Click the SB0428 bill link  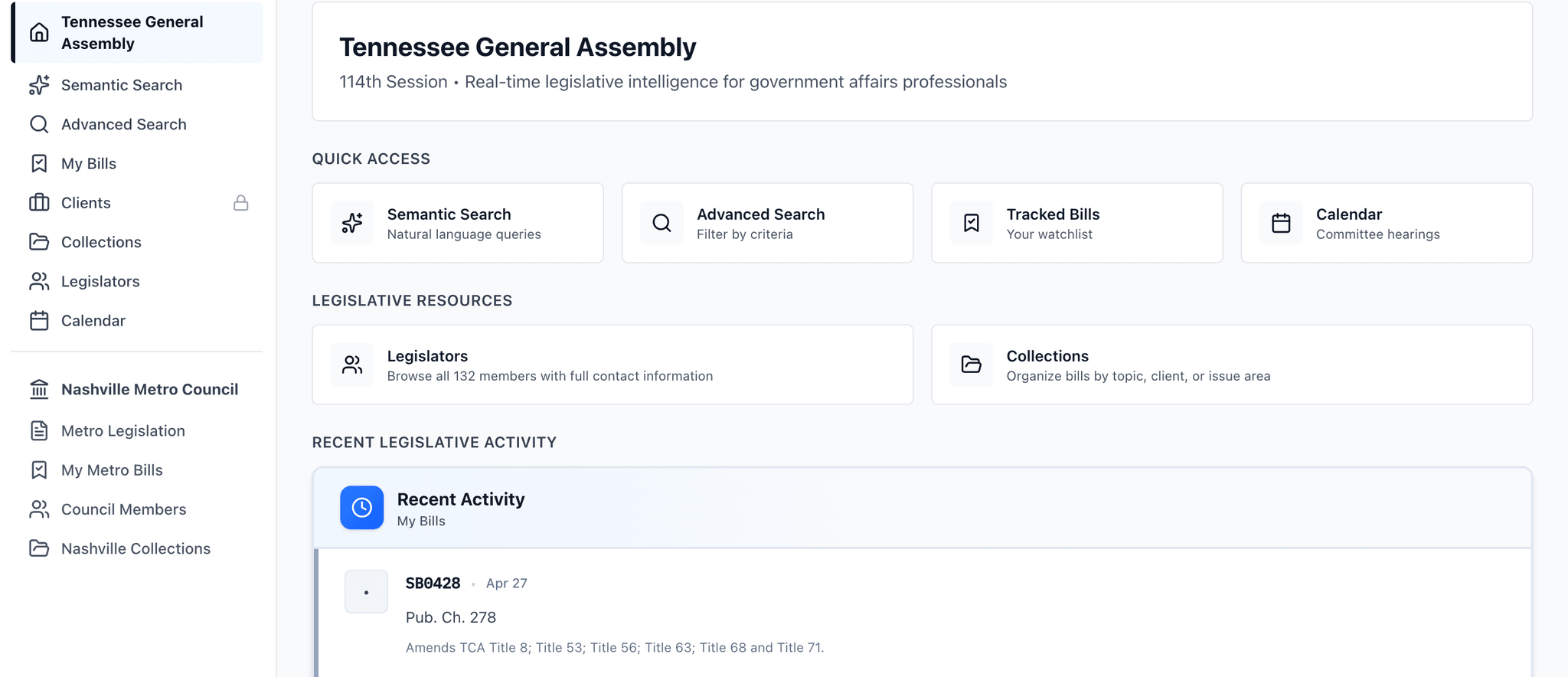433,583
